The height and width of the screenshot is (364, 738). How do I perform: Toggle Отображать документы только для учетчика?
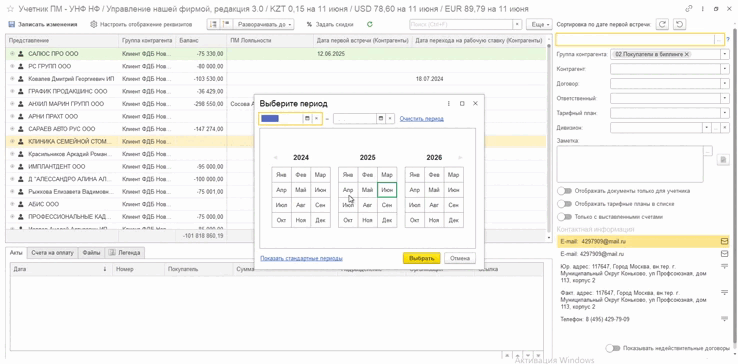pyautogui.click(x=564, y=191)
